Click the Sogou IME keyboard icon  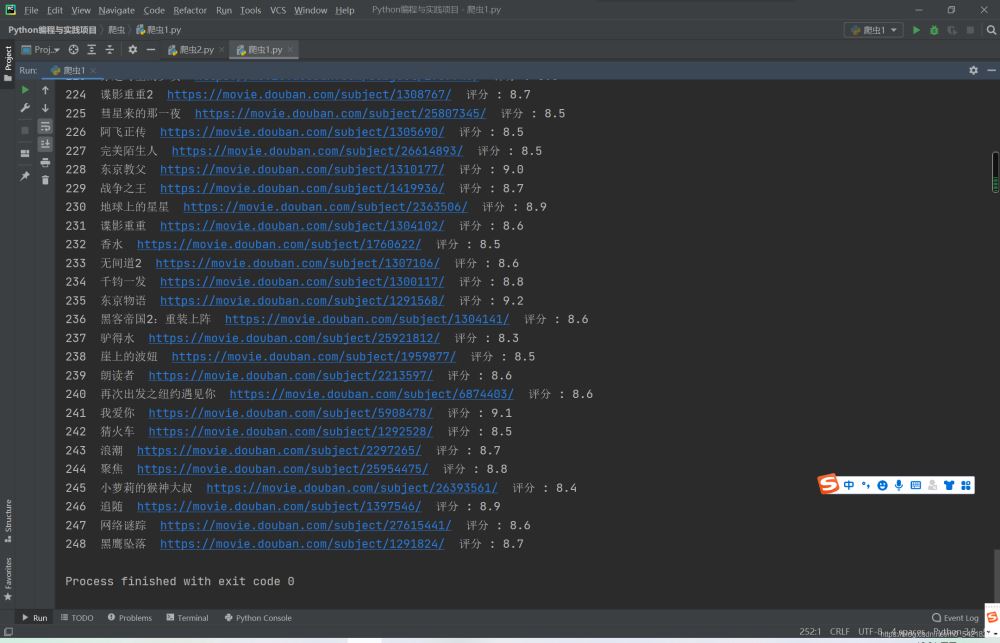916,485
